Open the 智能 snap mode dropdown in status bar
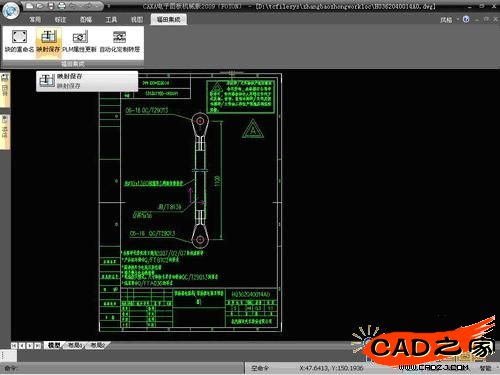500x375 pixels. coord(485,368)
